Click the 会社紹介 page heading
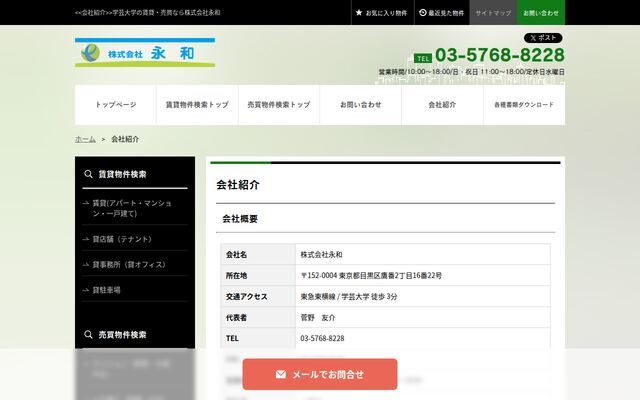 238,185
